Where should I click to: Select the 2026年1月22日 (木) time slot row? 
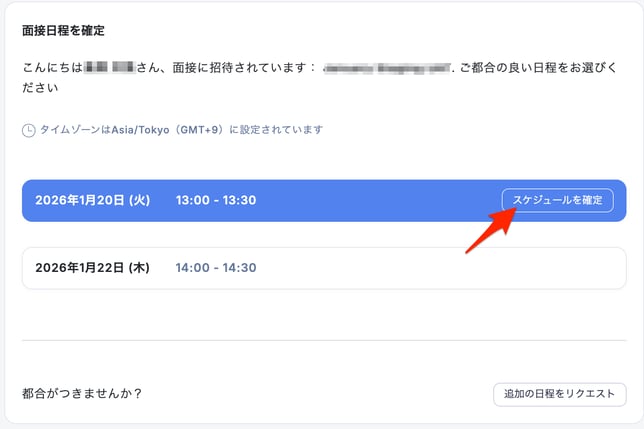pos(323,268)
